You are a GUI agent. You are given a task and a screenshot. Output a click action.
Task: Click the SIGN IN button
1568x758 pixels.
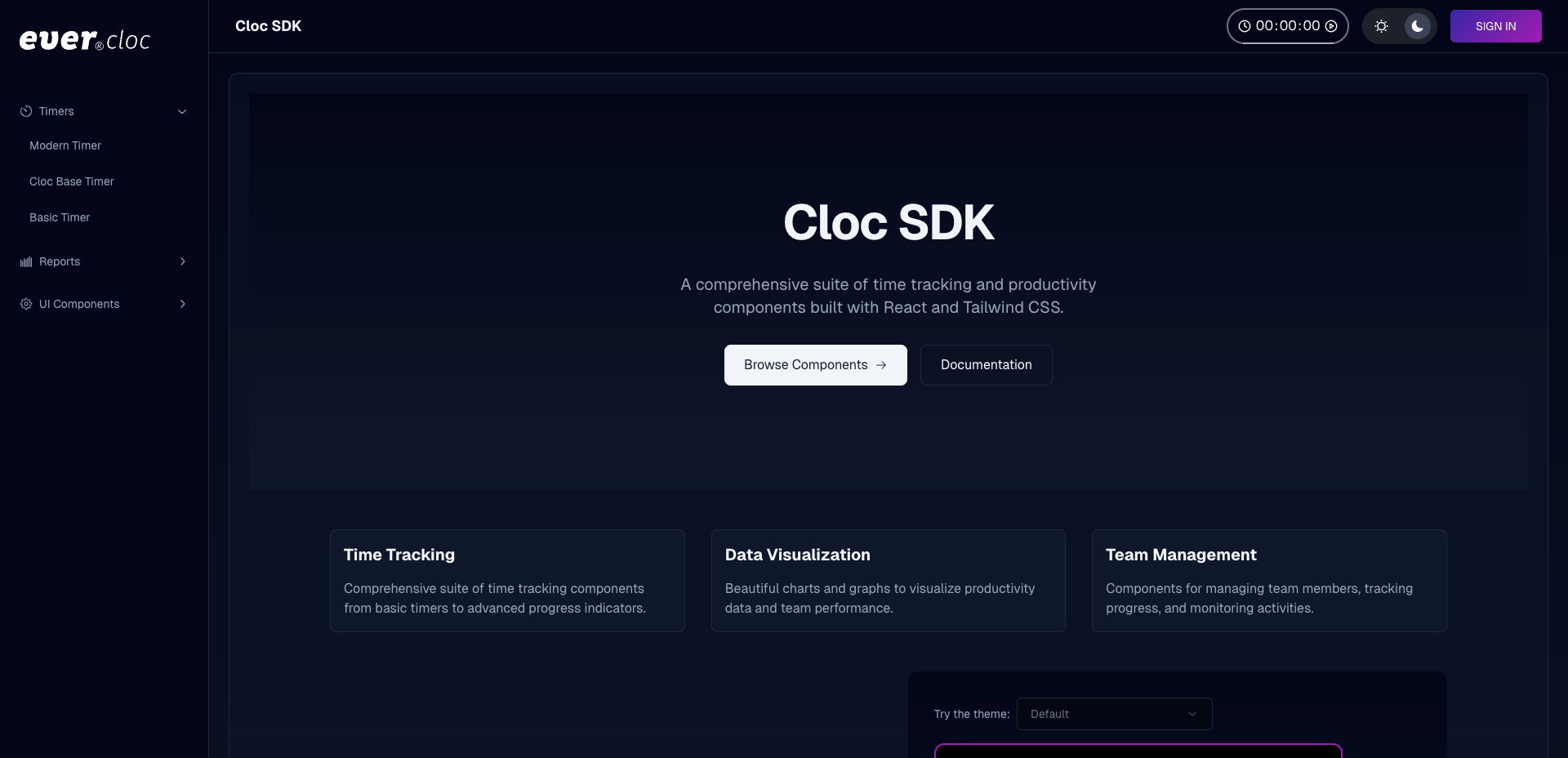coord(1496,26)
